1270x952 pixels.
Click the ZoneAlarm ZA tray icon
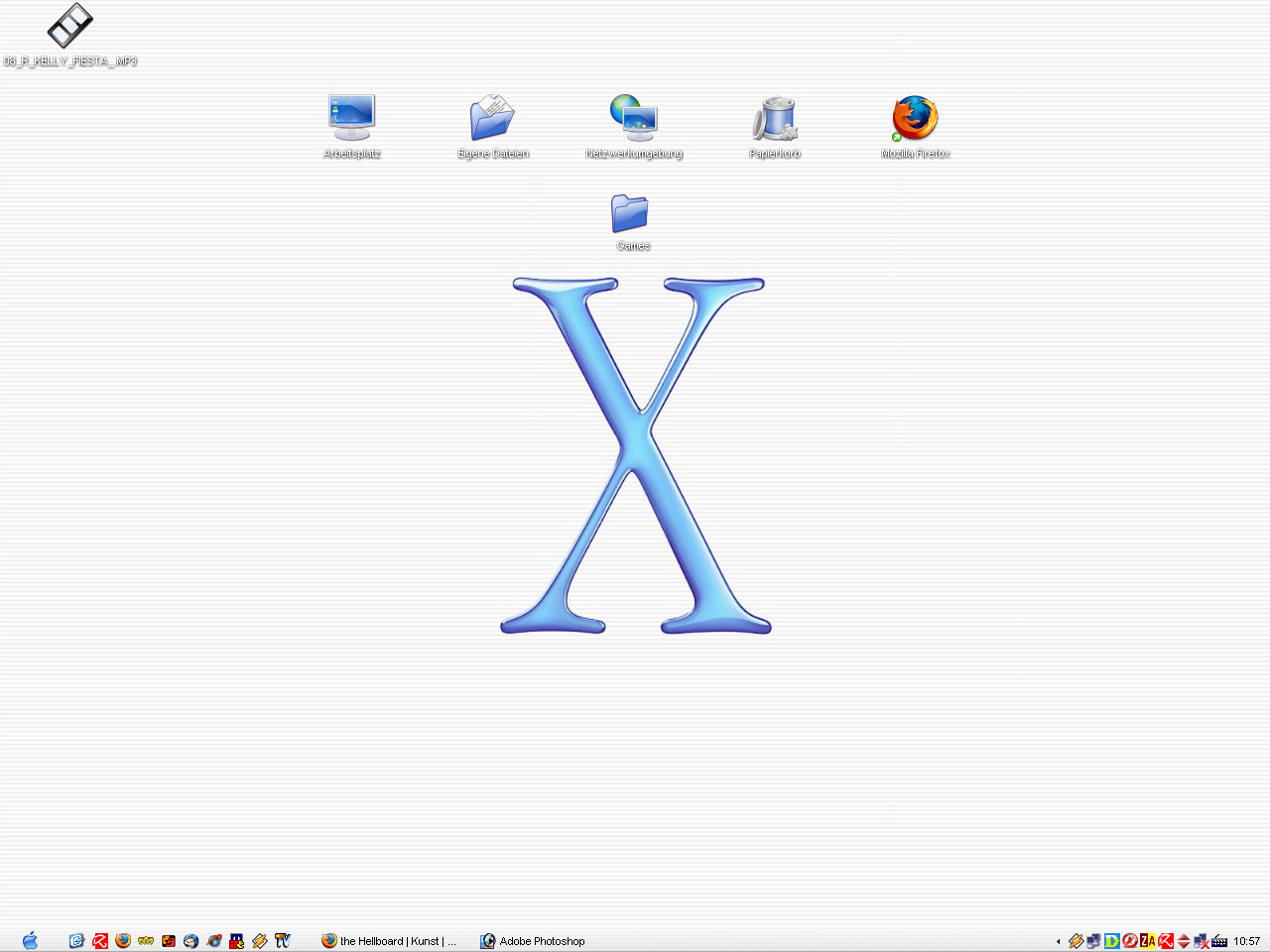click(x=1148, y=941)
